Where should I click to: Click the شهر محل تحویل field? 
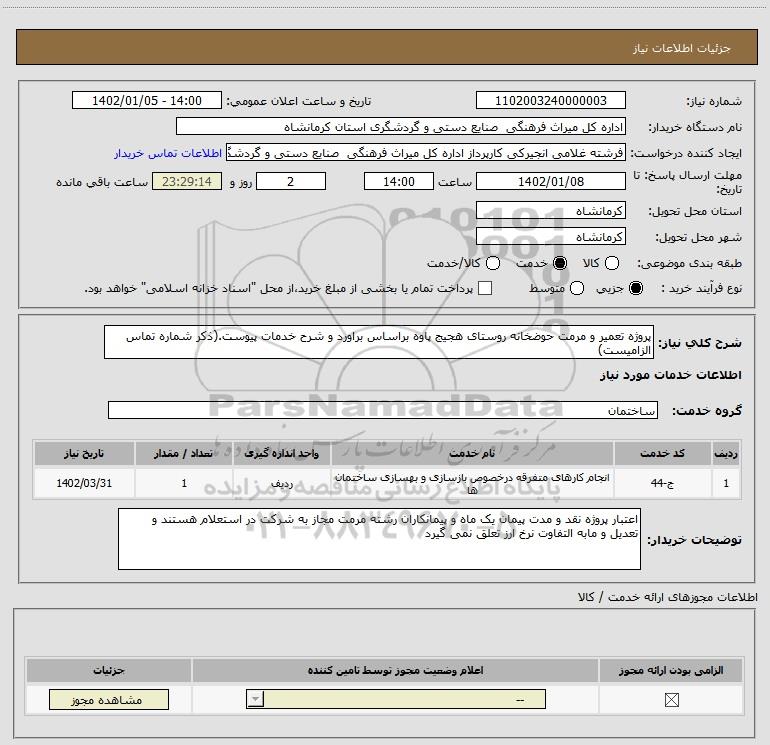point(550,237)
